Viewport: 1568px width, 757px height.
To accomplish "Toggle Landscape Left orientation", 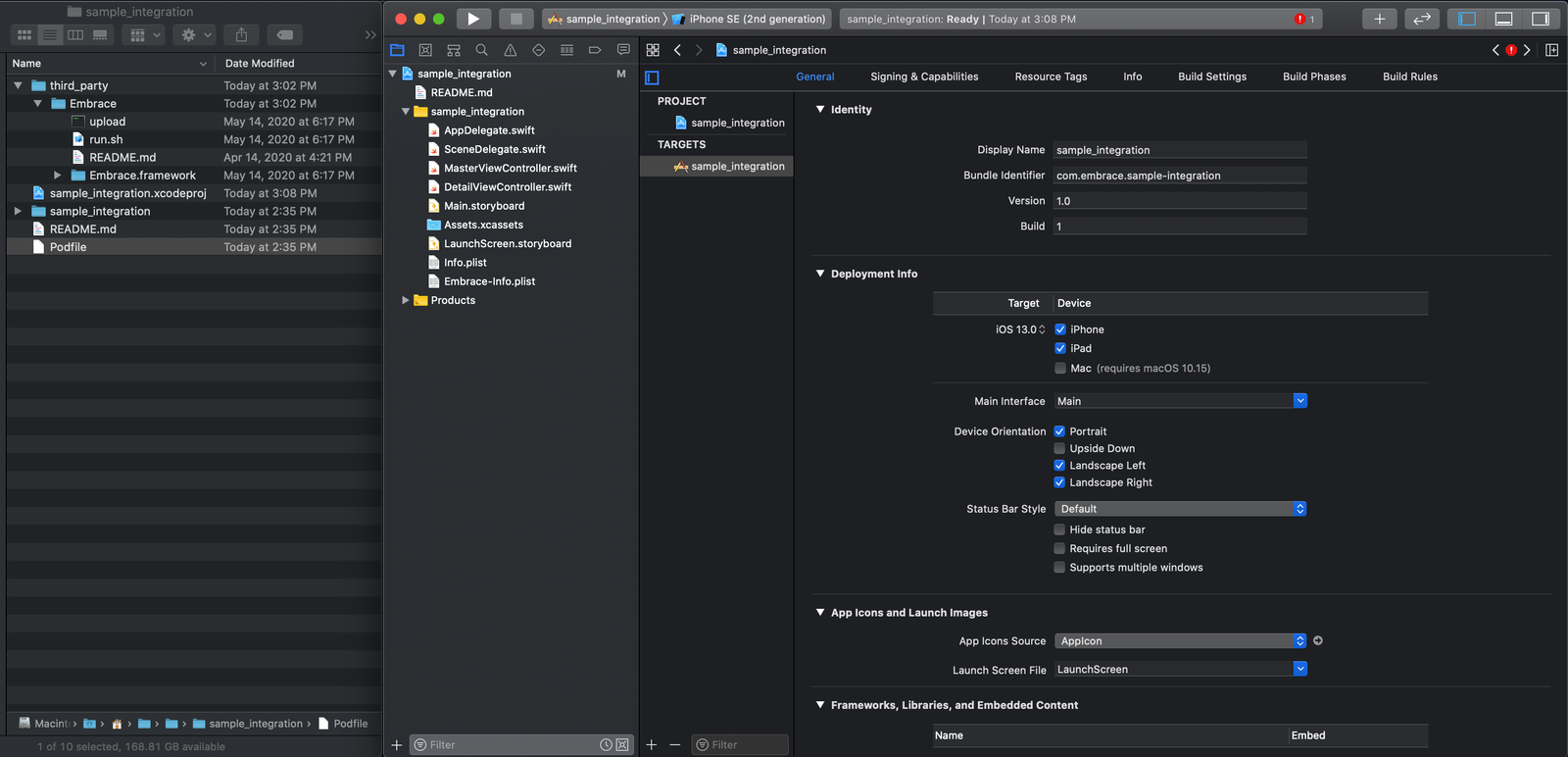I will coord(1059,465).
